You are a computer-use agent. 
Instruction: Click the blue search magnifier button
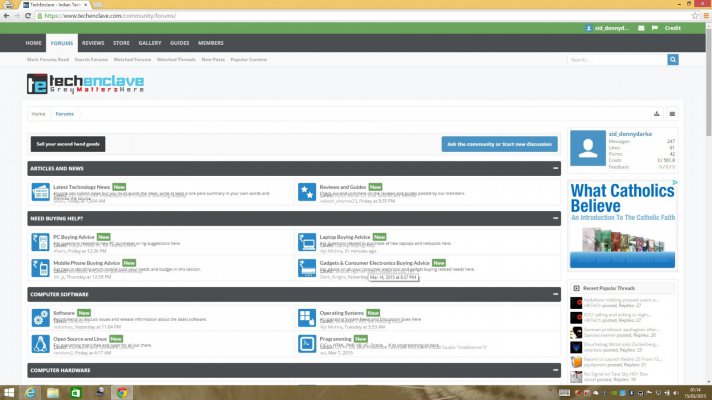tap(673, 59)
